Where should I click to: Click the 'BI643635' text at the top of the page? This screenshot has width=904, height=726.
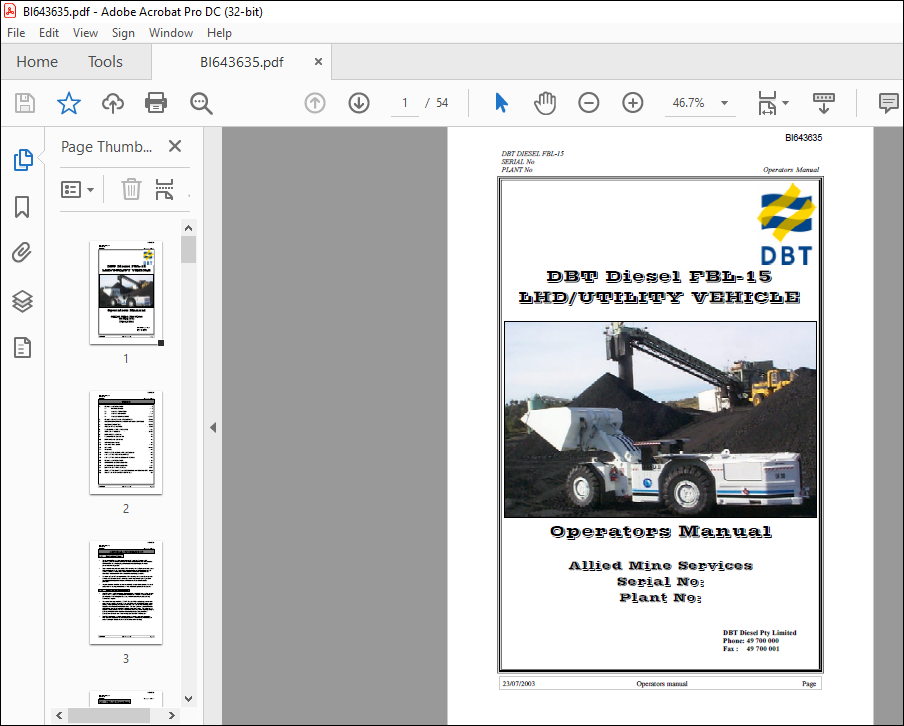click(x=803, y=137)
